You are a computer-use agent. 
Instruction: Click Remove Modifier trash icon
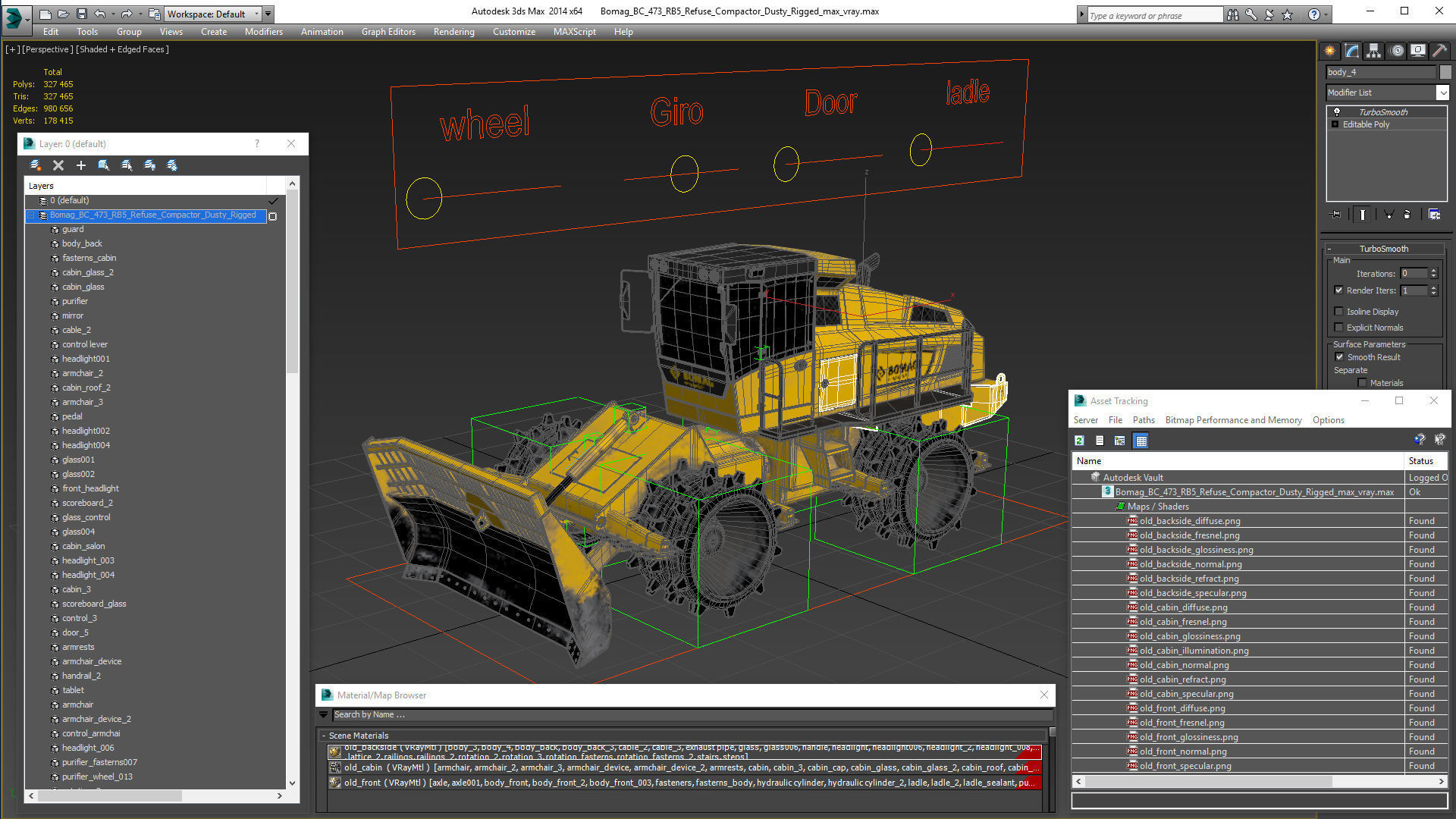1407,215
